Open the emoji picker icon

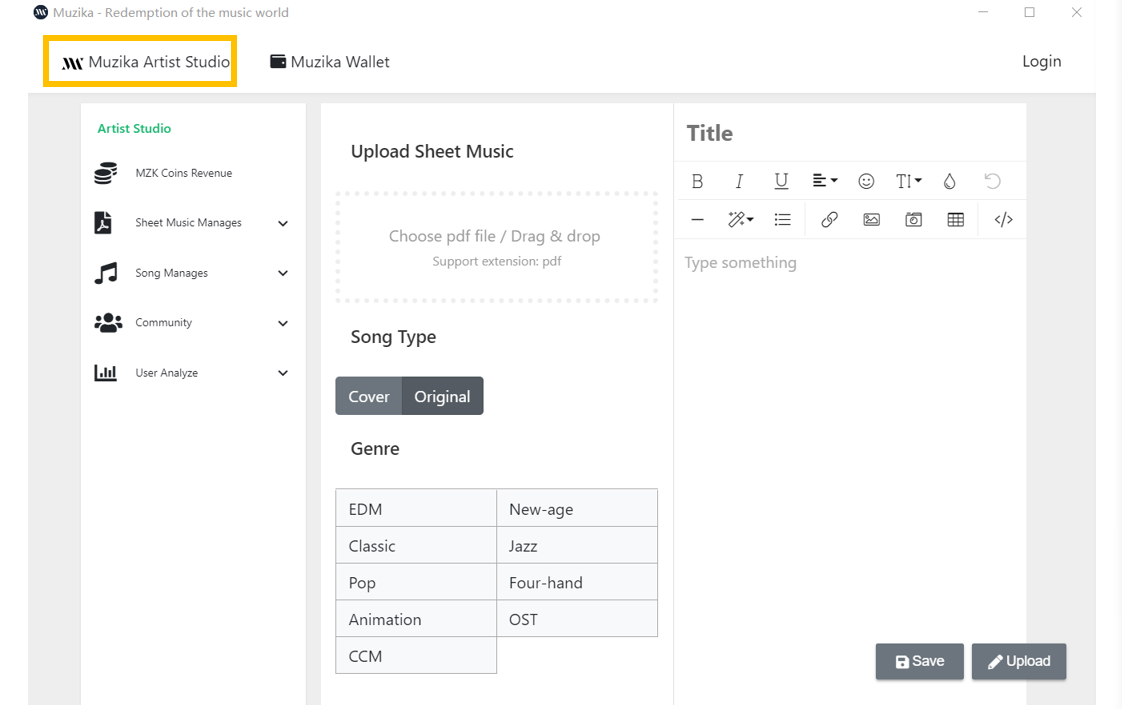[866, 181]
